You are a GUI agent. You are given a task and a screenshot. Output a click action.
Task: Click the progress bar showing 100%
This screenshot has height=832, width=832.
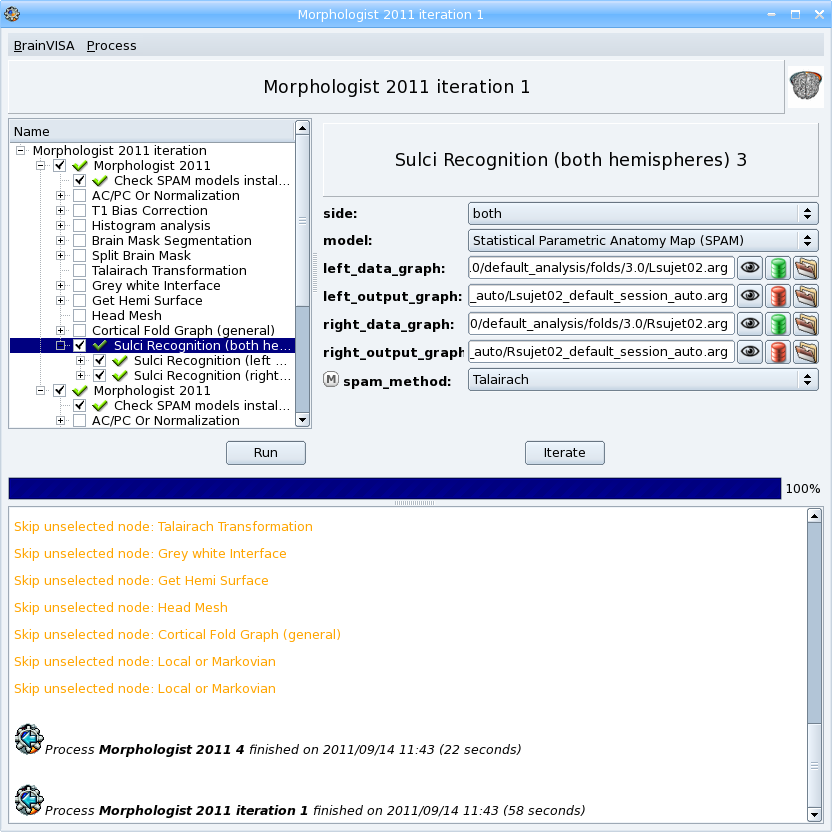click(394, 488)
